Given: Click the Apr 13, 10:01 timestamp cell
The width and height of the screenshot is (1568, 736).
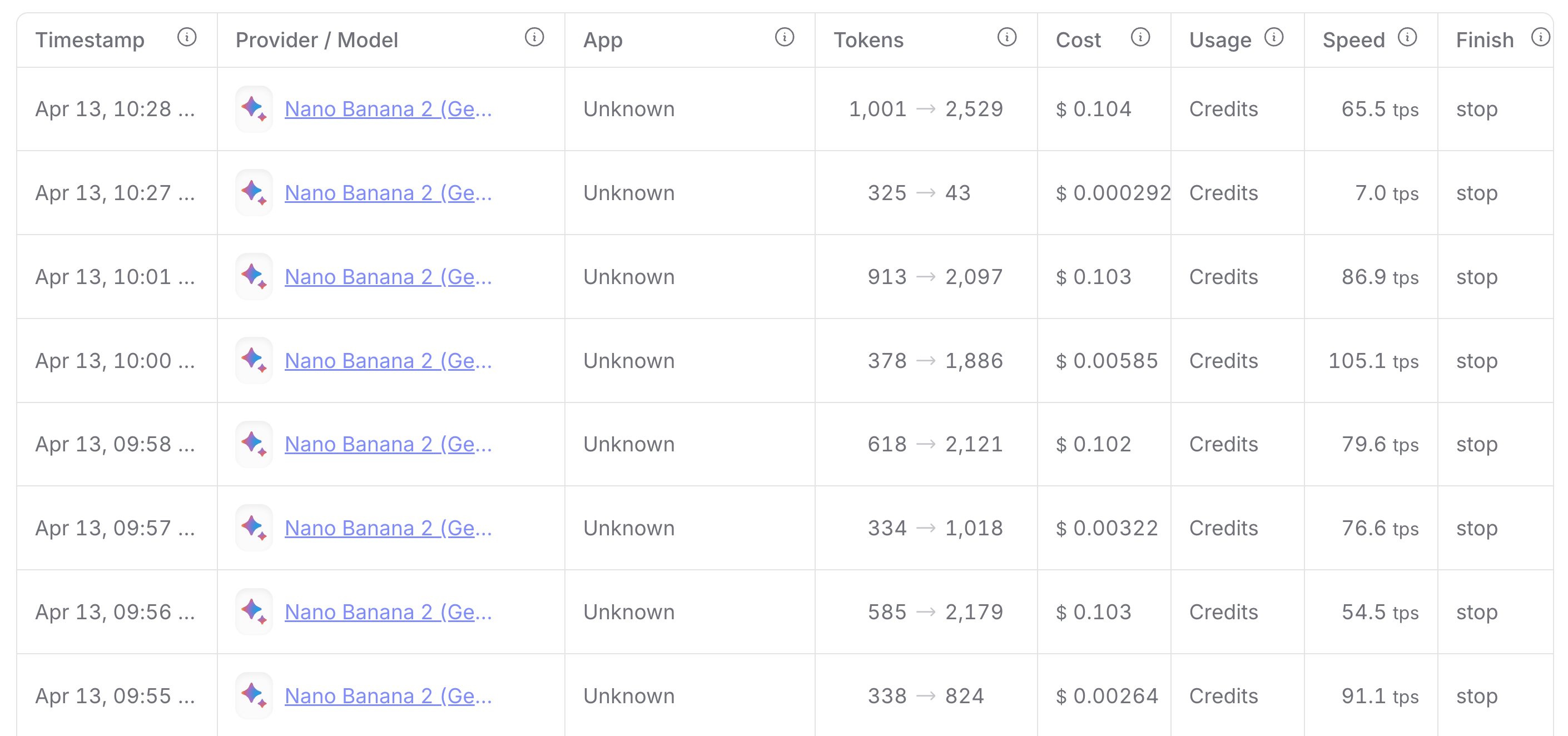Looking at the screenshot, I should tap(115, 277).
